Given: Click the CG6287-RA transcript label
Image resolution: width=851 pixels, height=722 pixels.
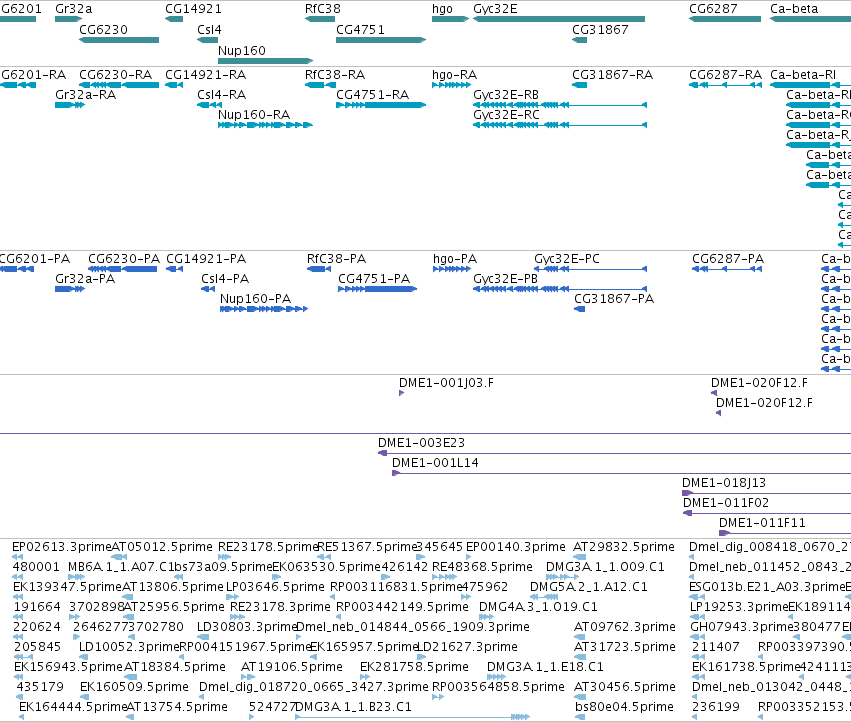Looking at the screenshot, I should (726, 75).
